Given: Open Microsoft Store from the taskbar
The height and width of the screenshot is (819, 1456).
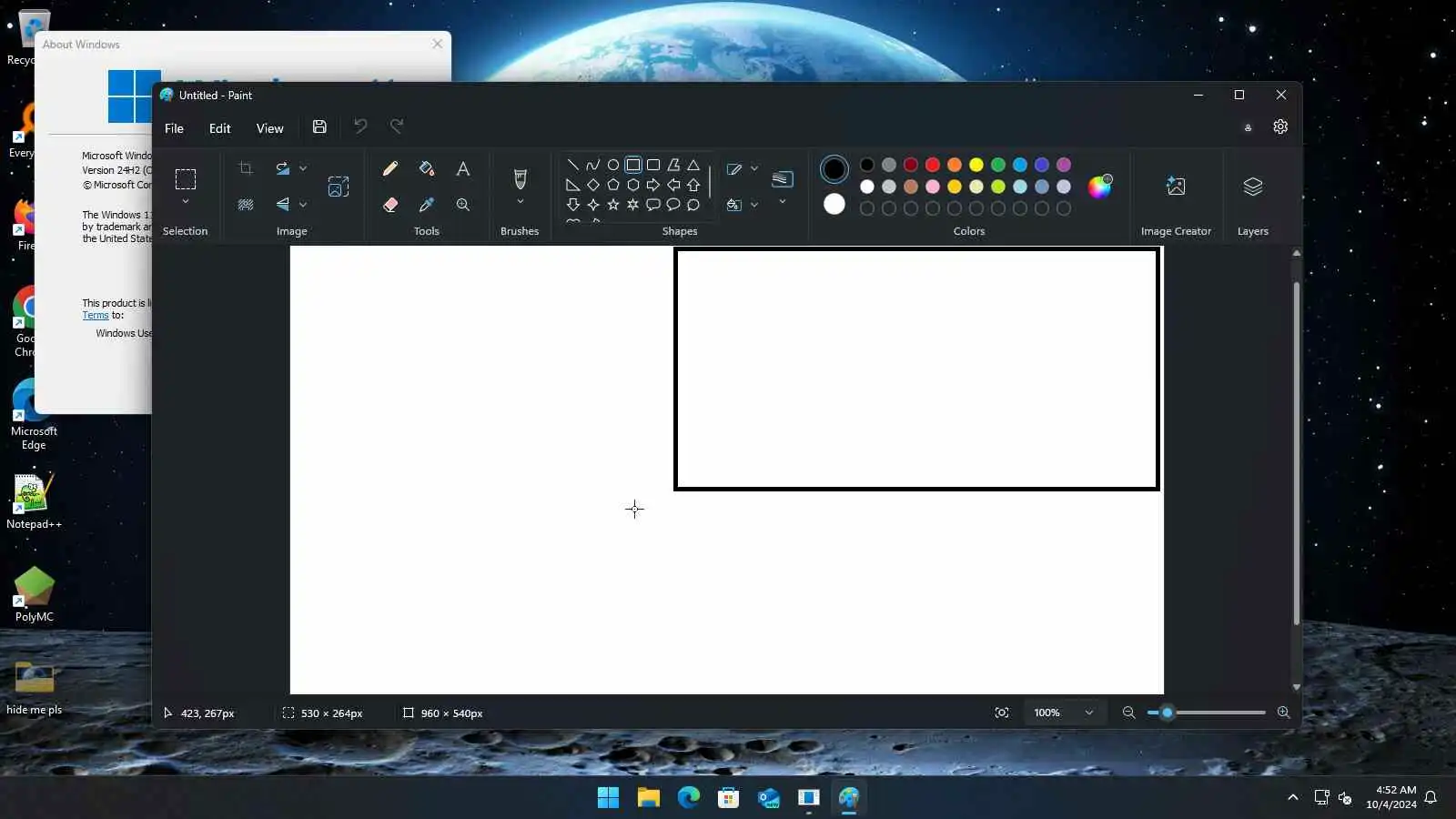Looking at the screenshot, I should coord(728,798).
